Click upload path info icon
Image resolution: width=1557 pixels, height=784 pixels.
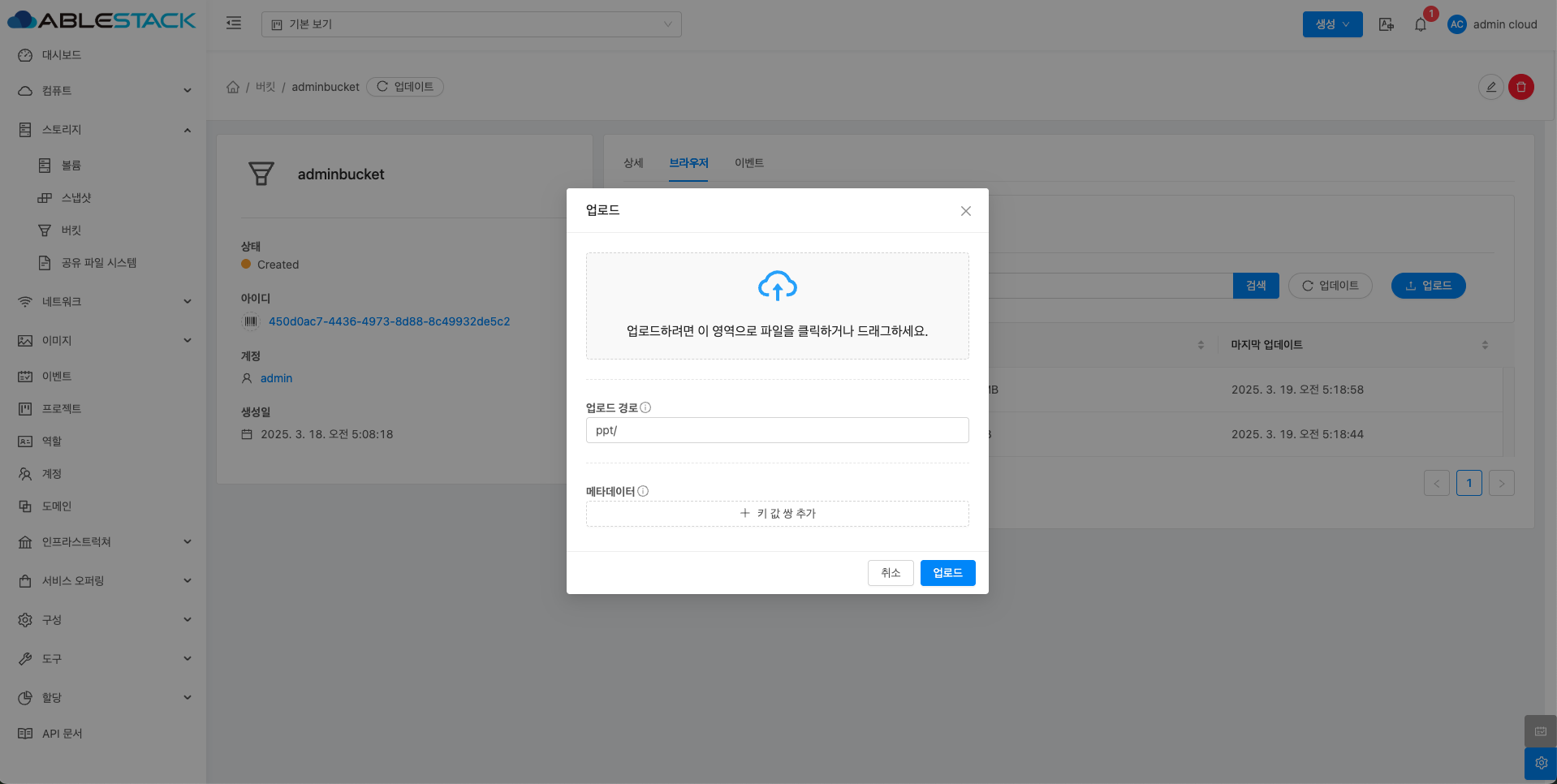click(x=645, y=407)
